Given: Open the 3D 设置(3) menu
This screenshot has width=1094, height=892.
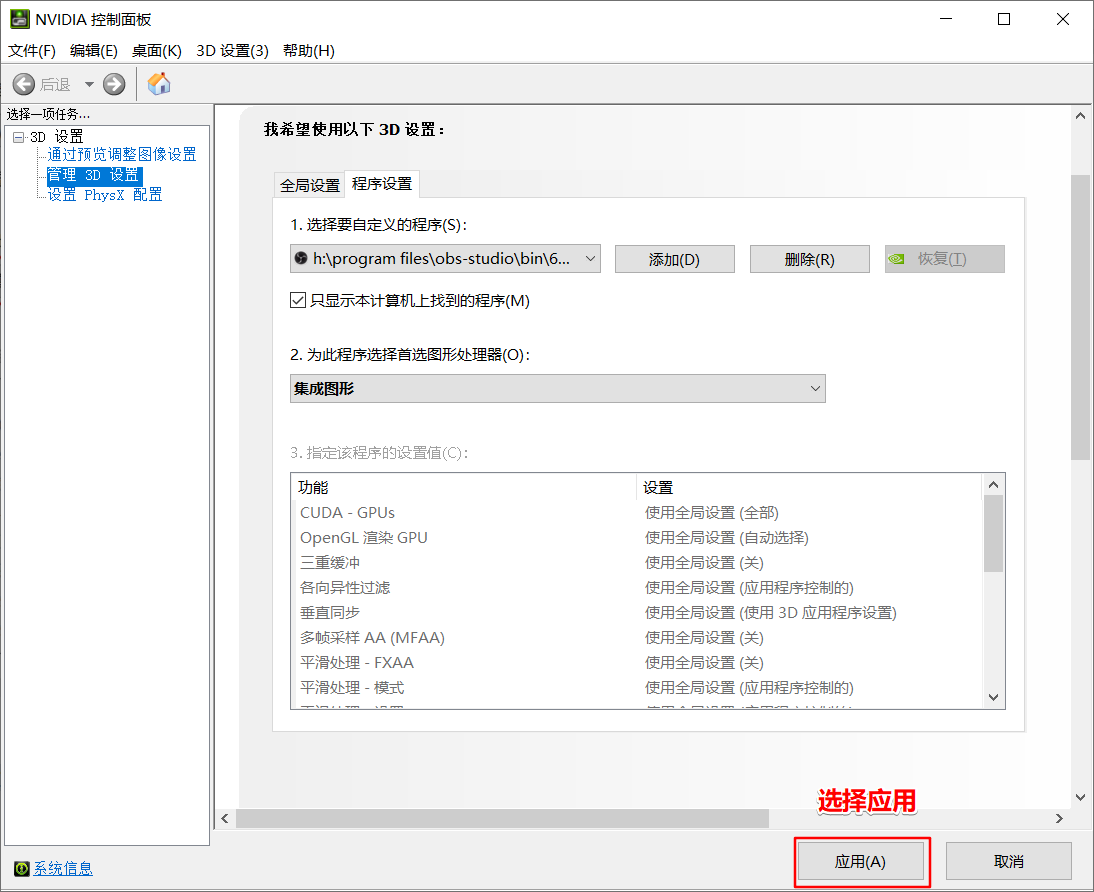Looking at the screenshot, I should 232,51.
